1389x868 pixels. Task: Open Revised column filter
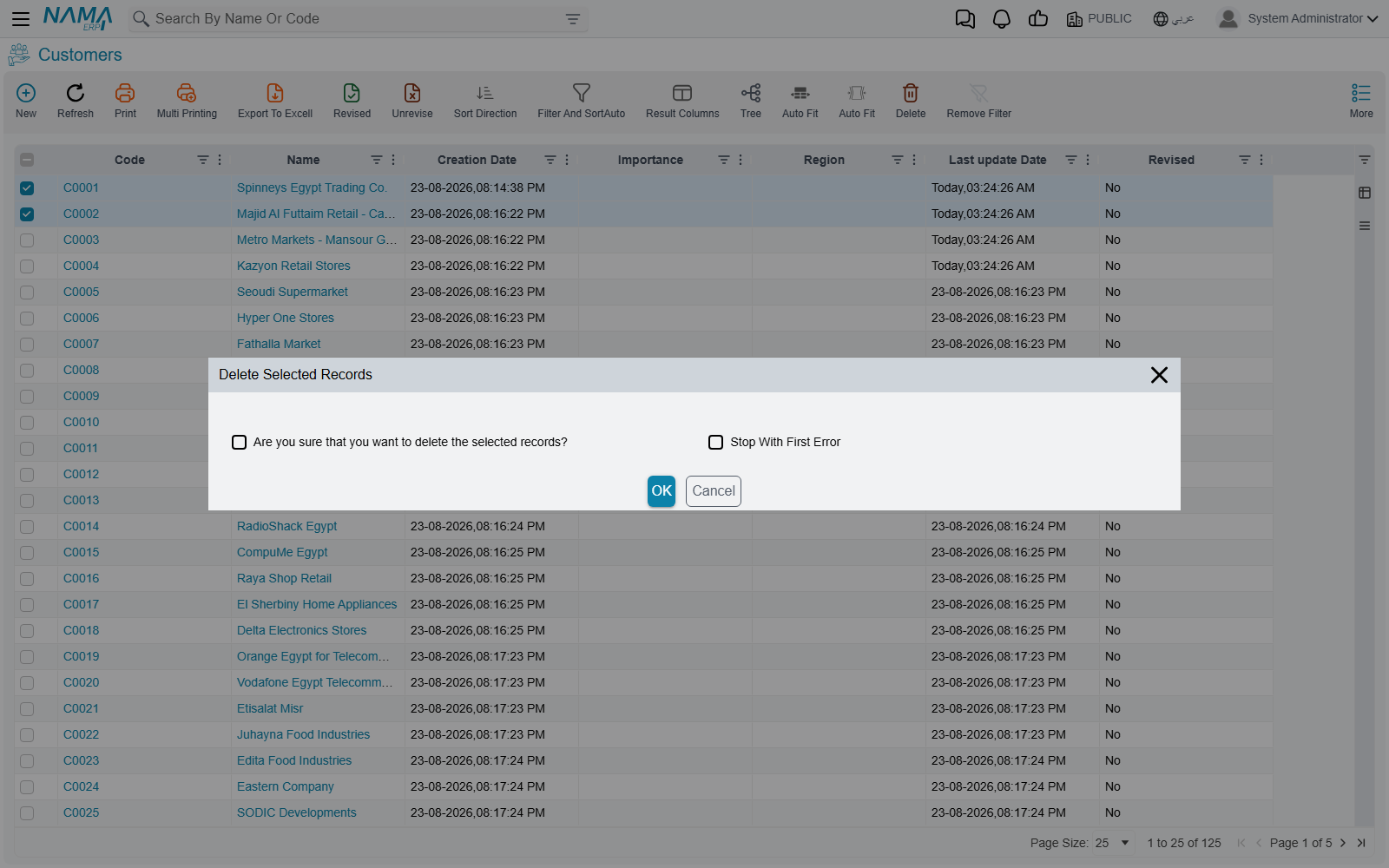[x=1245, y=160]
